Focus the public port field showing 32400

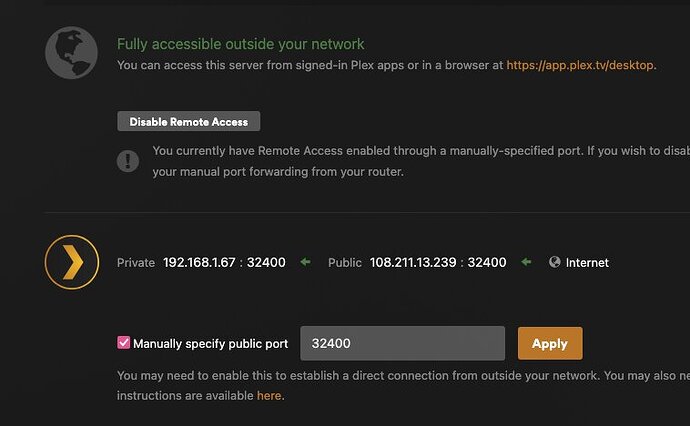click(x=402, y=343)
